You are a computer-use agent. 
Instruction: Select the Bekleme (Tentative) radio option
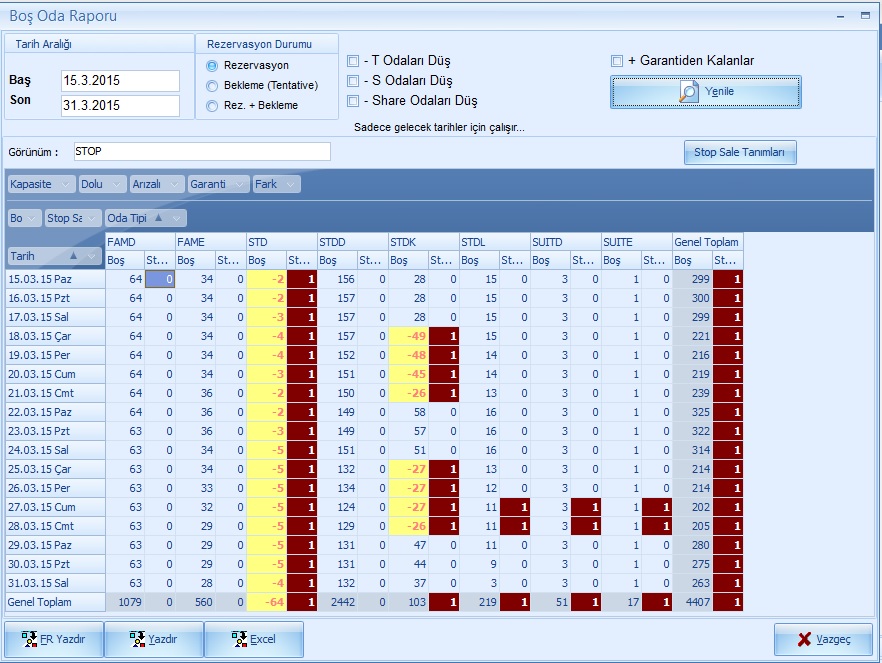212,85
